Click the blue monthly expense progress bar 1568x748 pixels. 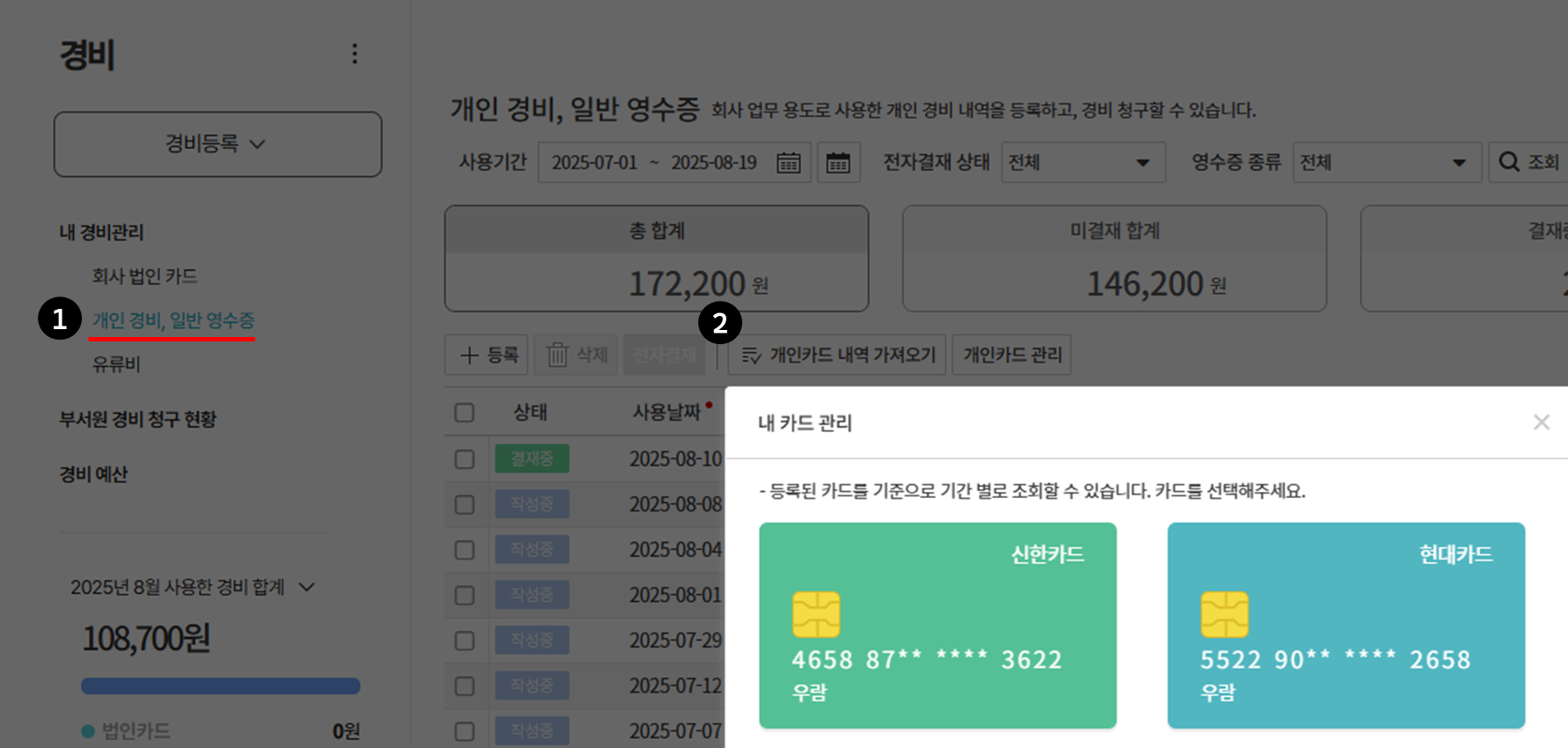[x=220, y=686]
